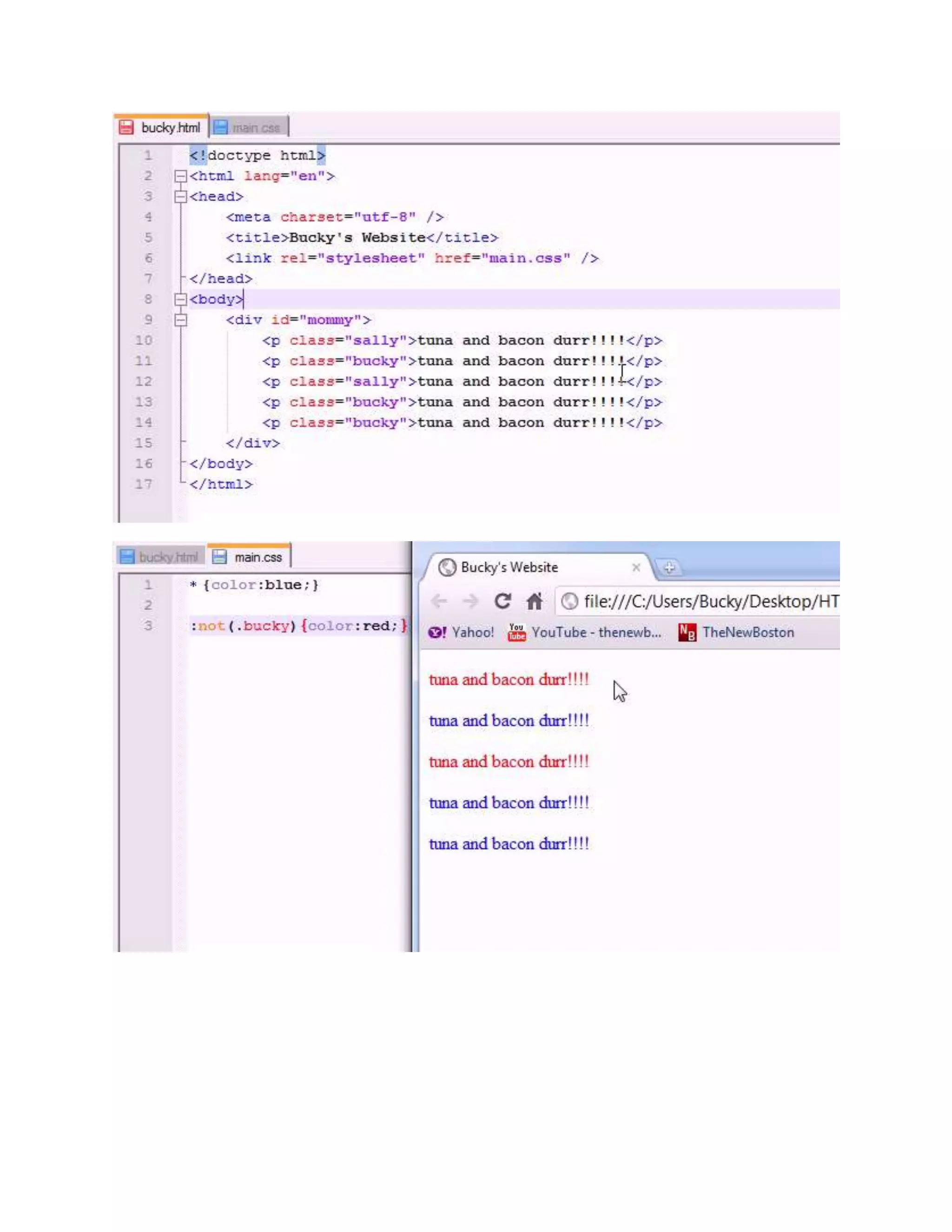Click the * {color:blue;} CSS rule

coord(254,585)
